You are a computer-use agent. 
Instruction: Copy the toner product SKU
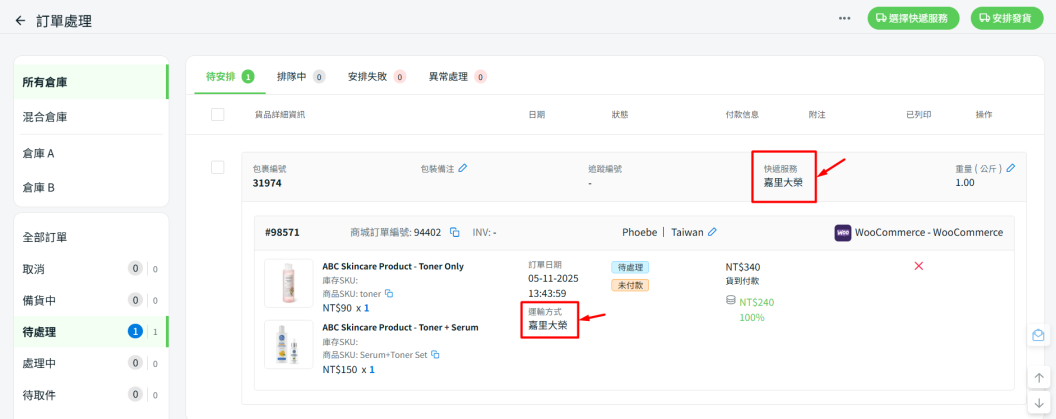click(x=389, y=294)
